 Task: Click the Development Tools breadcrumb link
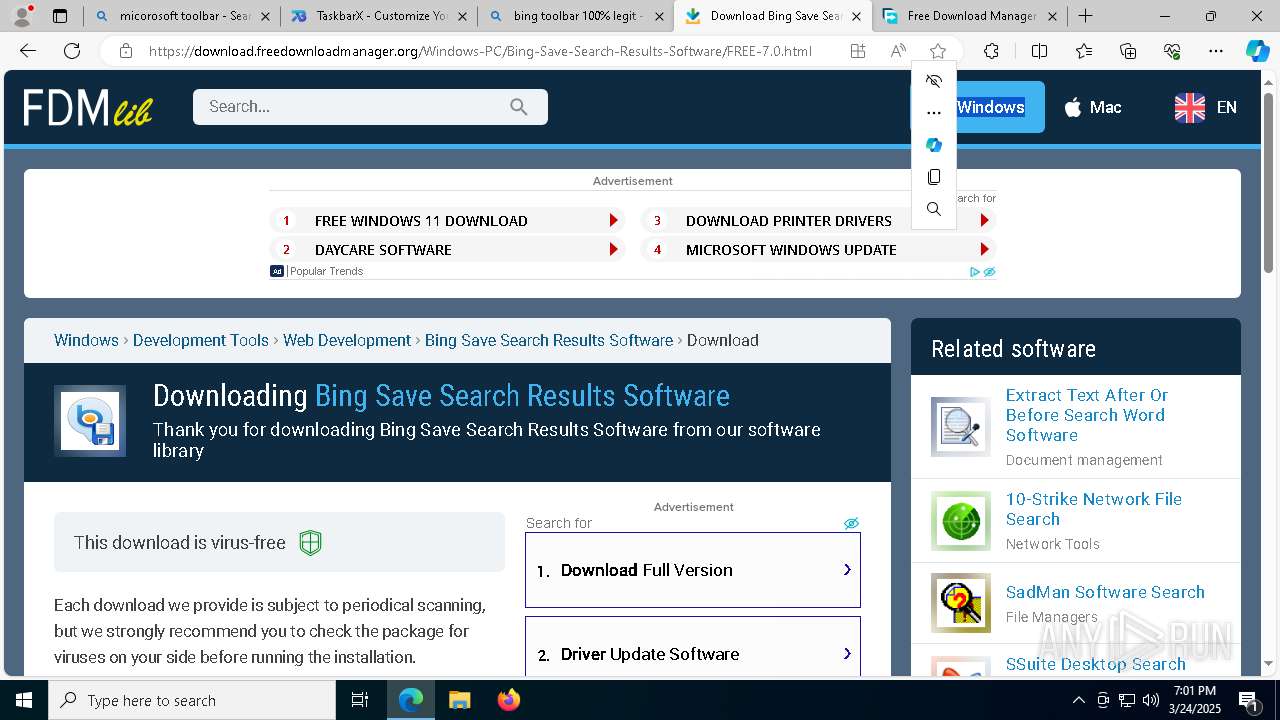pyautogui.click(x=201, y=340)
